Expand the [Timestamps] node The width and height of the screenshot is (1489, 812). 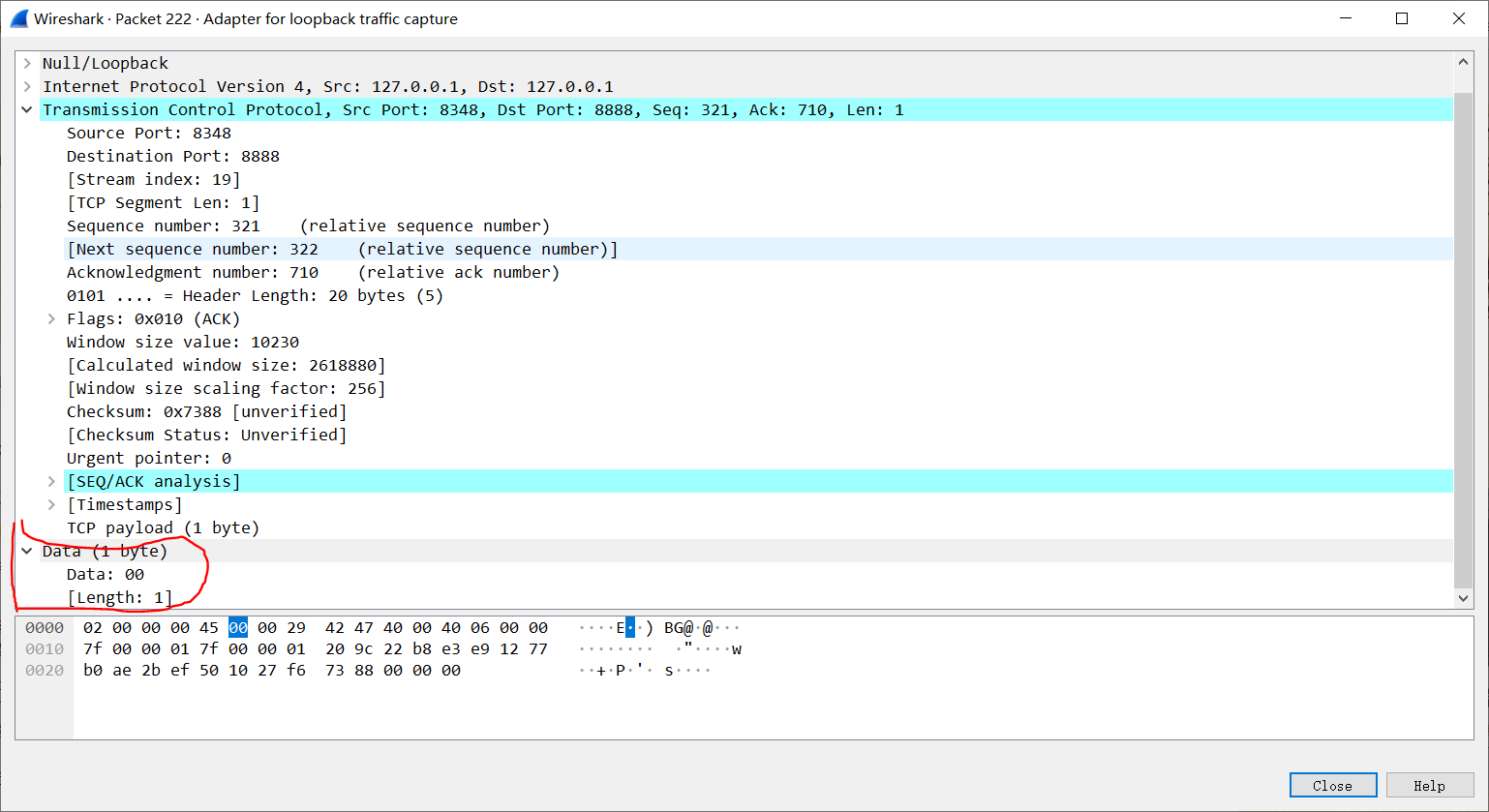[x=51, y=504]
